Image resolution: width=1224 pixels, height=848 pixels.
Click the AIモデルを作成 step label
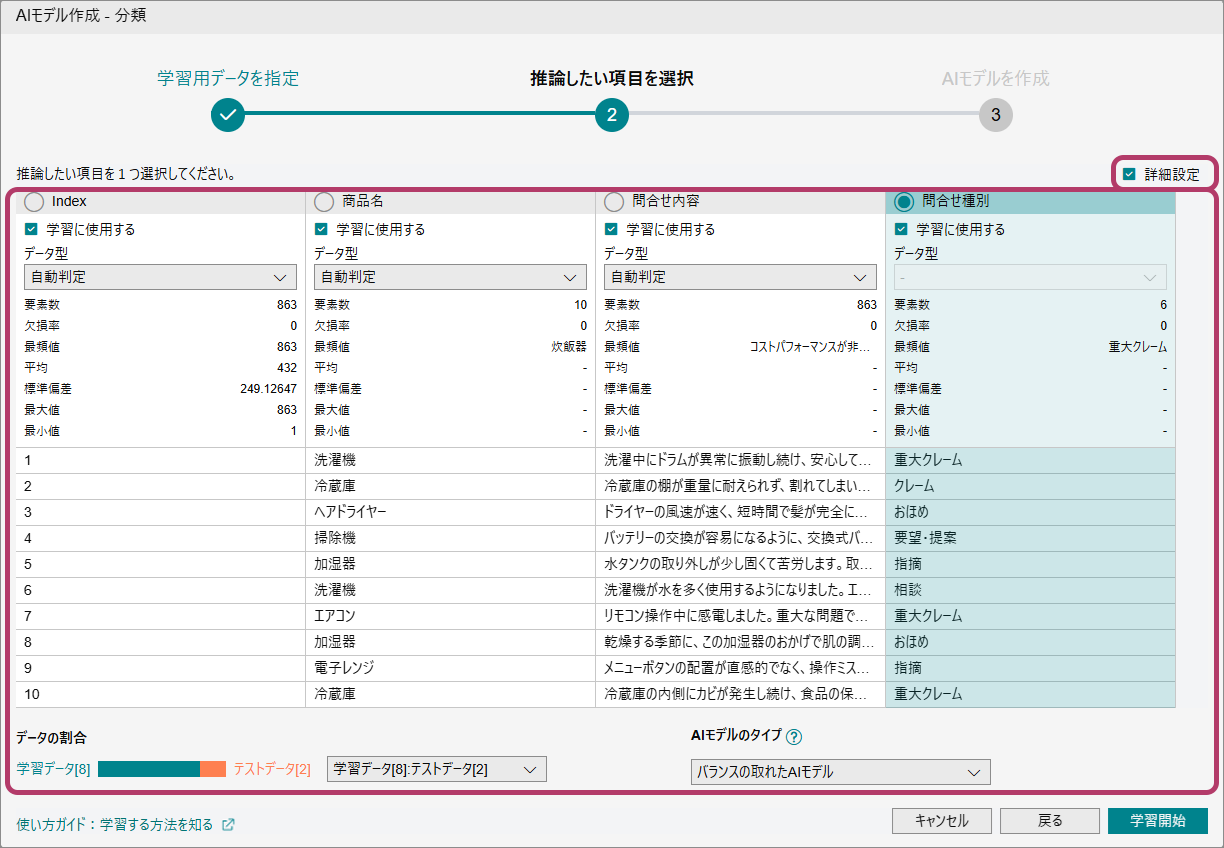(996, 78)
